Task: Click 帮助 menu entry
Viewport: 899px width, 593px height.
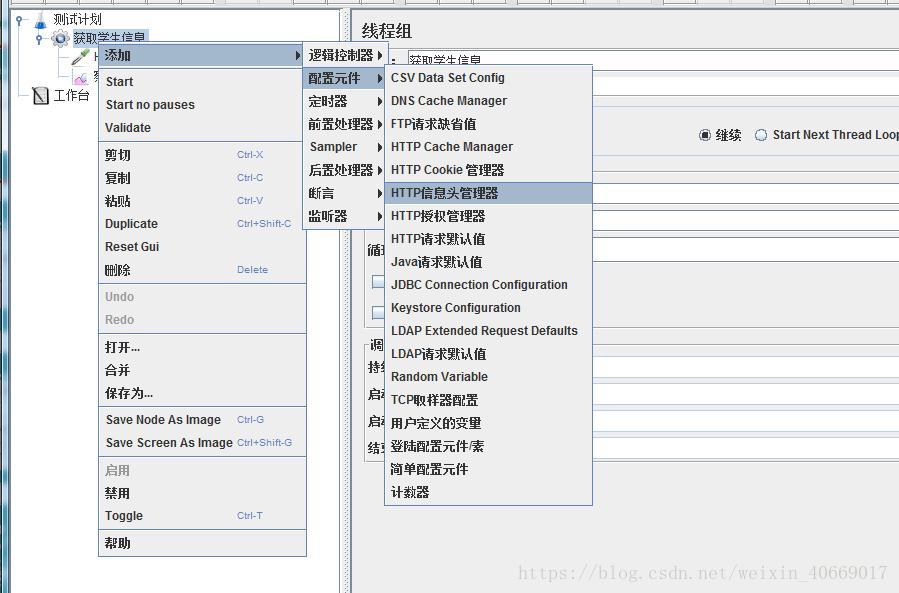Action: [202, 543]
